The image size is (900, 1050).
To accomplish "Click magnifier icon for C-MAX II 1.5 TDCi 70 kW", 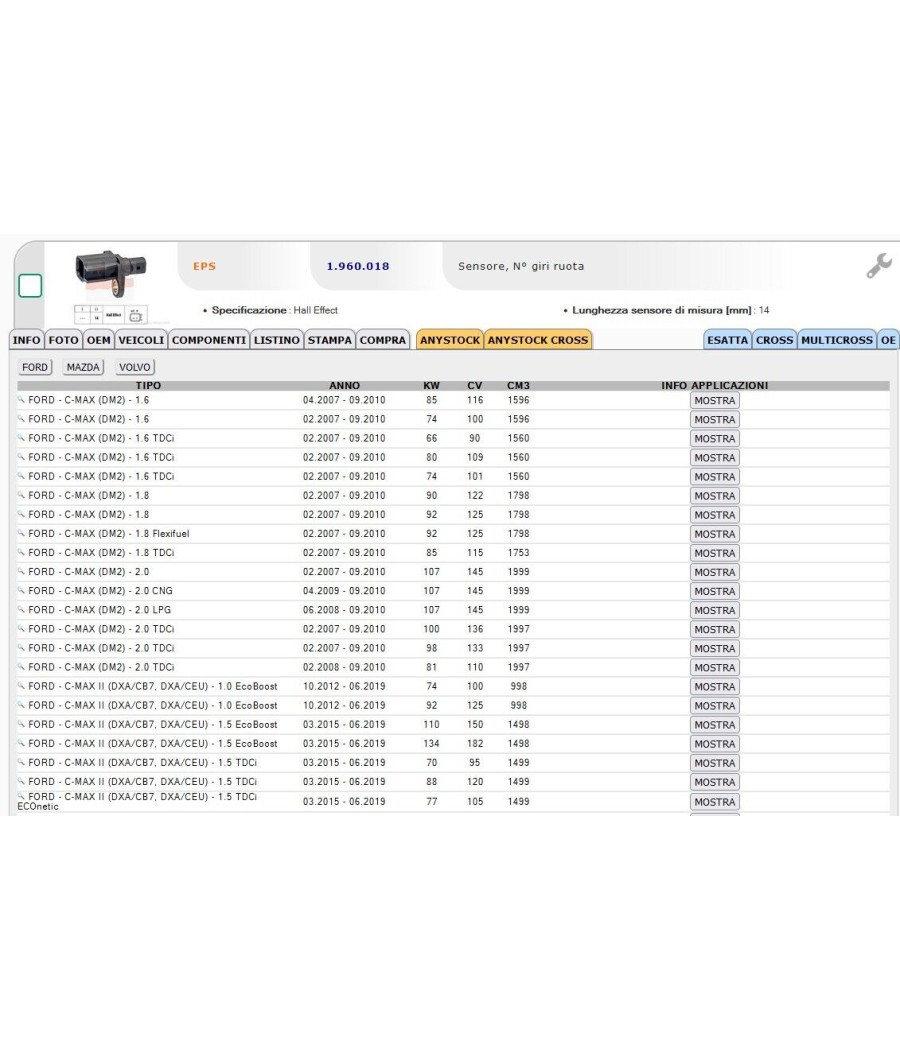I will 21,761.
